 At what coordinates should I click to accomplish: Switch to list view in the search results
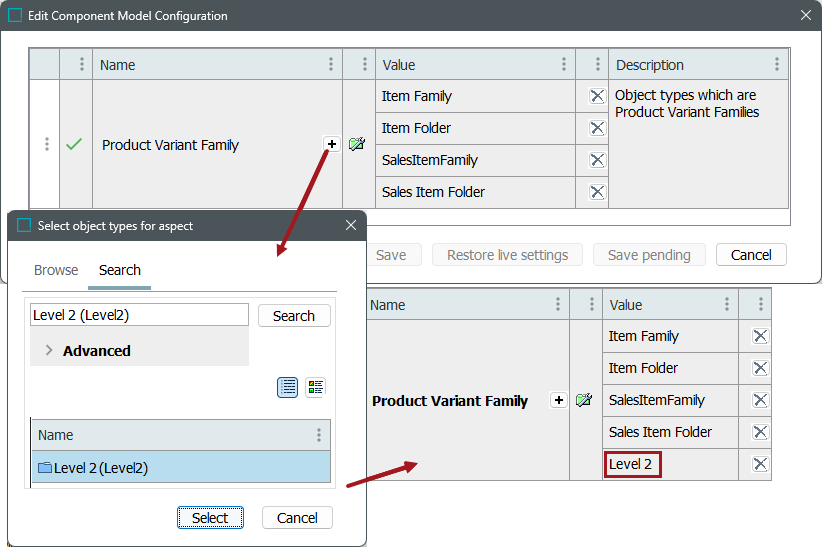pyautogui.click(x=288, y=387)
